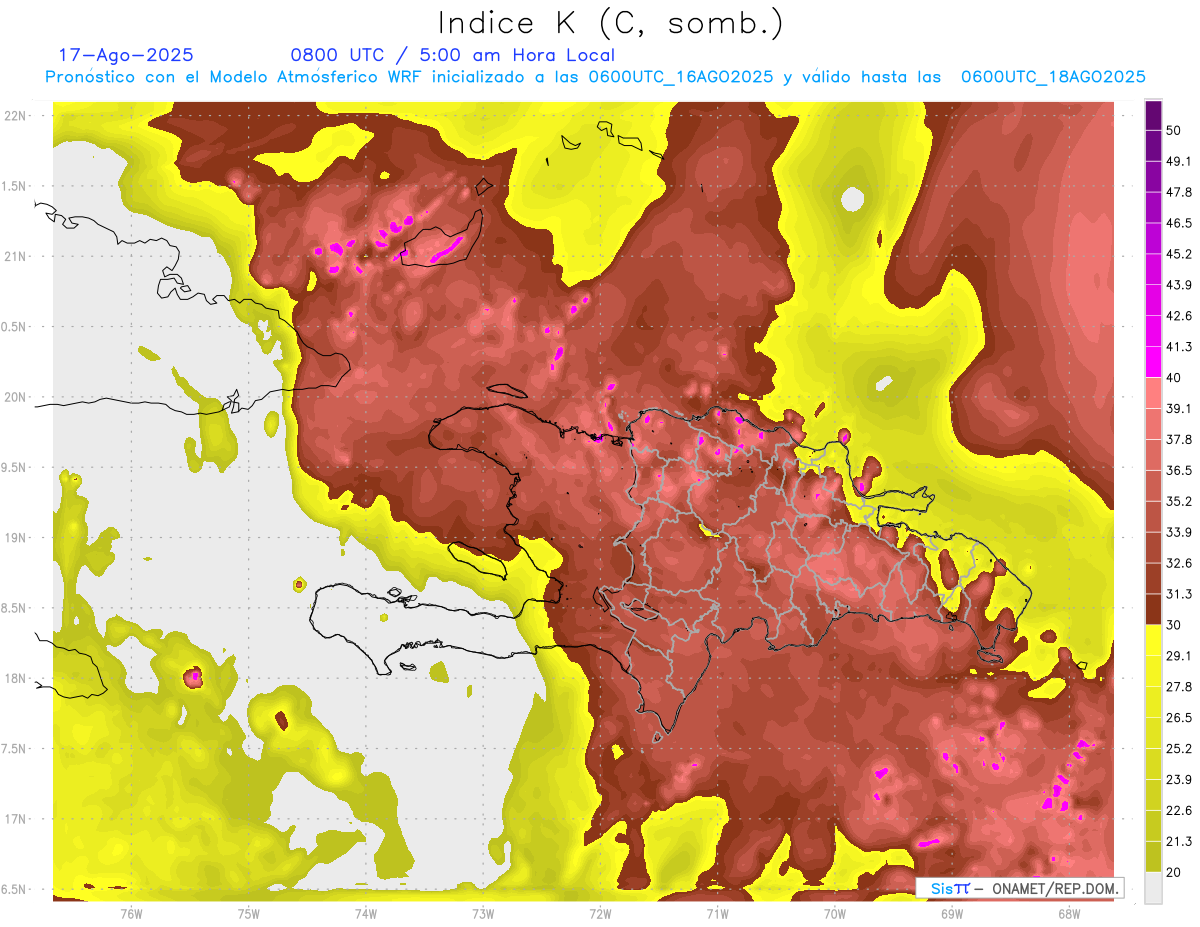Click the '25.2' colorbar value
The height and width of the screenshot is (927, 1200).
[1179, 749]
